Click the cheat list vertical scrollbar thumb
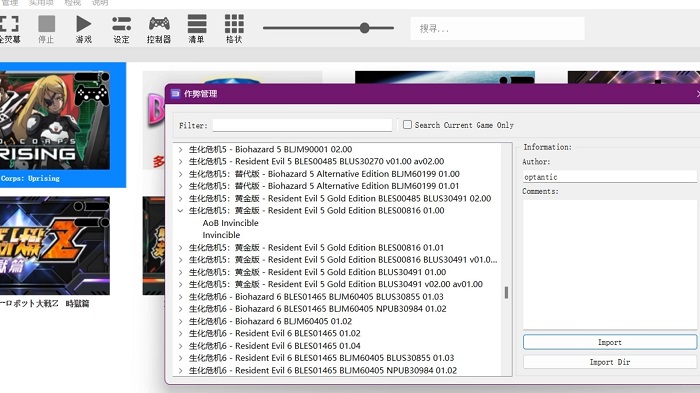Image resolution: width=700 pixels, height=393 pixels. click(x=506, y=293)
